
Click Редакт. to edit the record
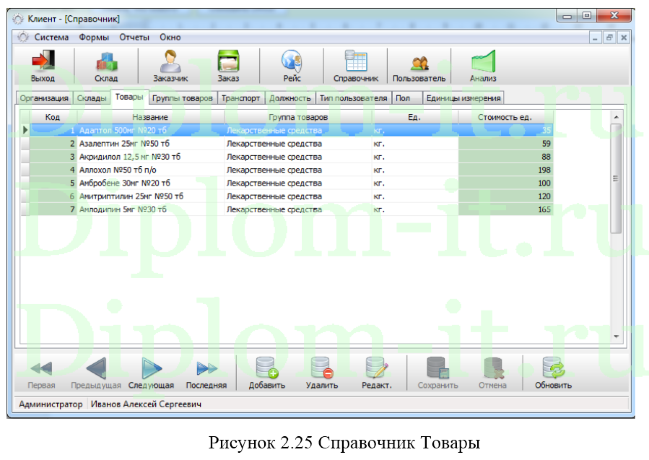pyautogui.click(x=376, y=372)
